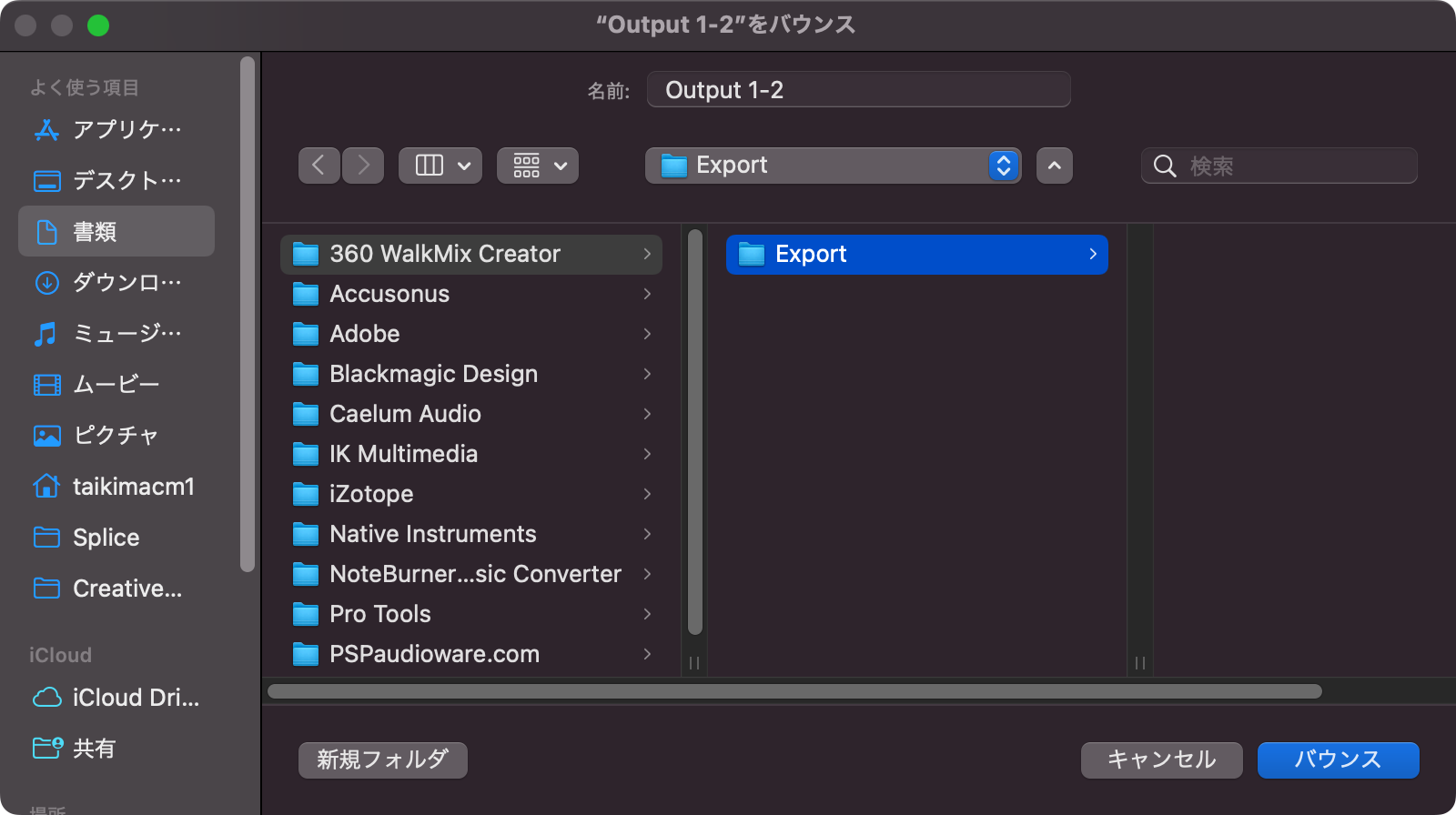Click the search magnifier icon
This screenshot has width=1456, height=815.
tap(1165, 166)
